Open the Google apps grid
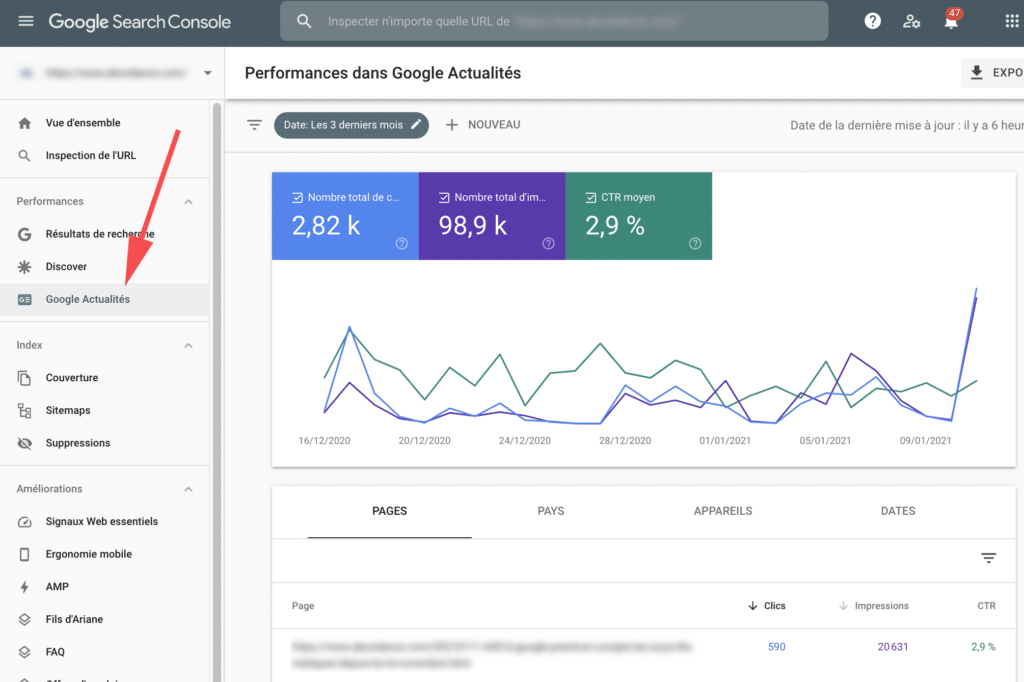 point(1011,21)
